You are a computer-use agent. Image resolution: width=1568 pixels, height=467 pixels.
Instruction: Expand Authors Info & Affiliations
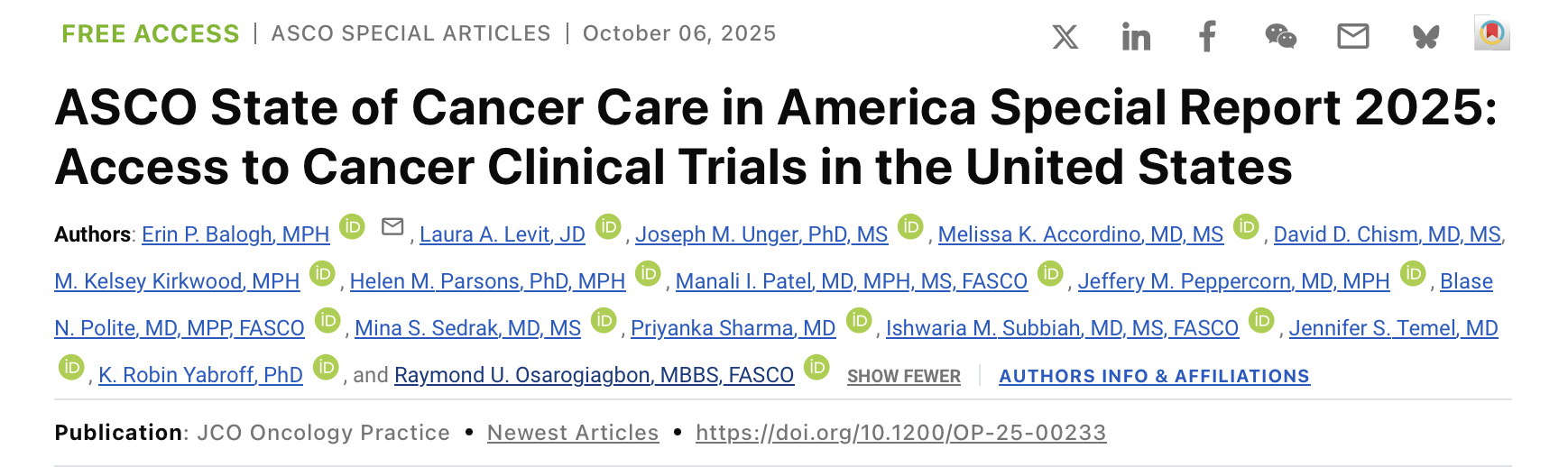1154,377
